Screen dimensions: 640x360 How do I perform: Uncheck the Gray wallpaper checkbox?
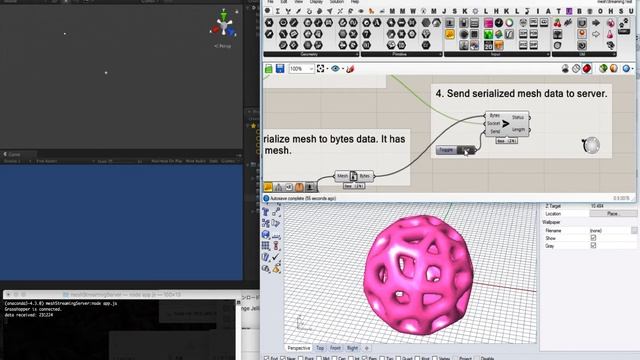[x=593, y=246]
